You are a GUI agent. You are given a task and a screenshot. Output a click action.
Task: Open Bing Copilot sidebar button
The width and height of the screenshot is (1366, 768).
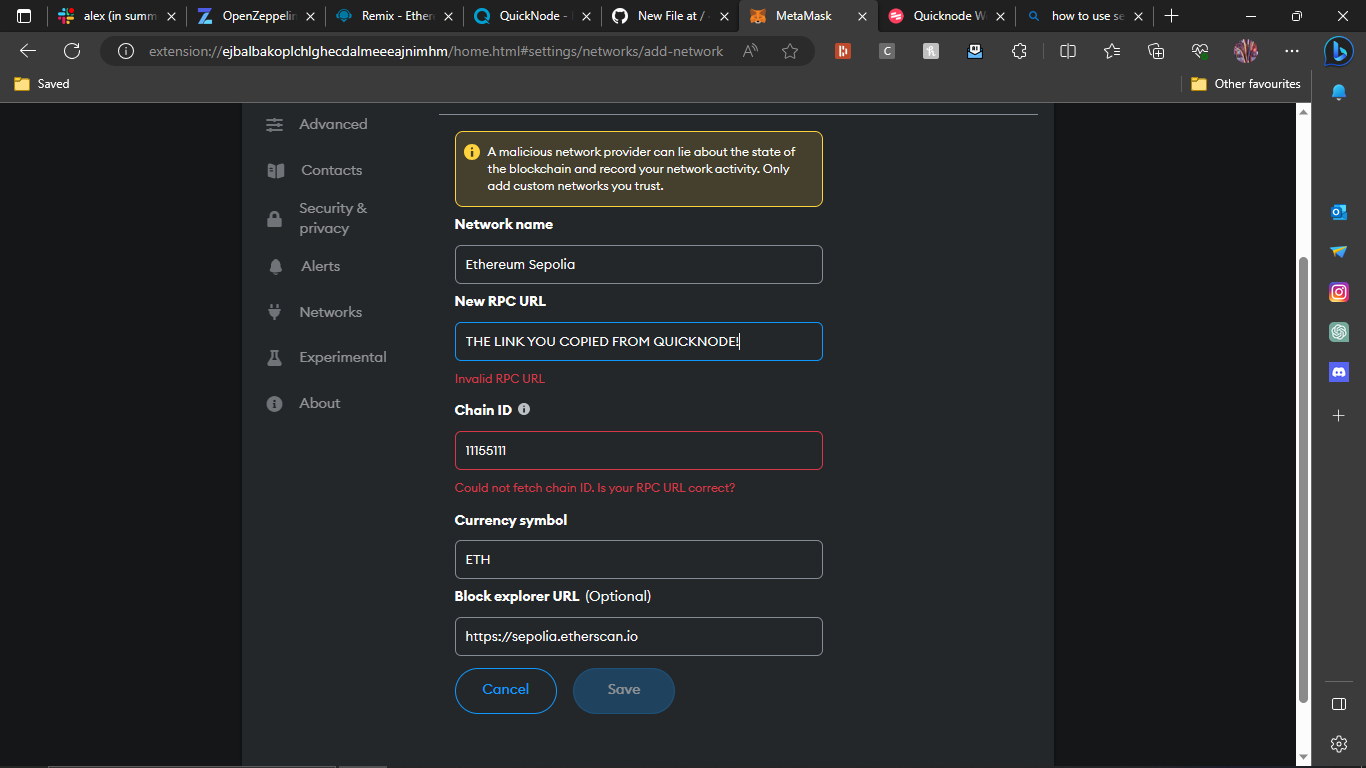tap(1339, 50)
